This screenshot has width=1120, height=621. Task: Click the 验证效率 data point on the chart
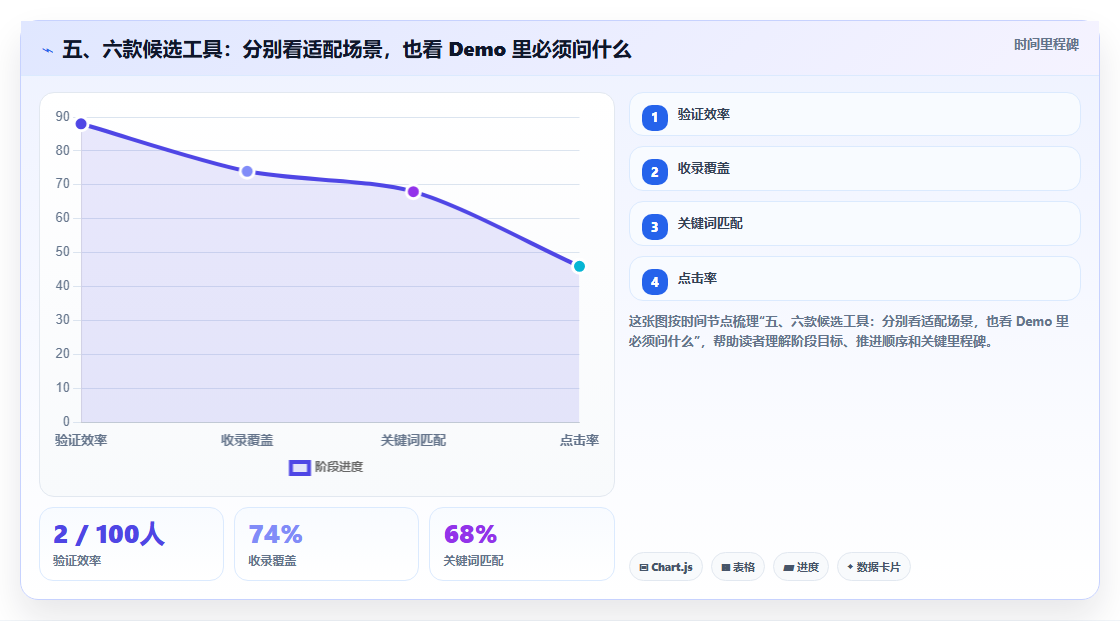pyautogui.click(x=81, y=124)
